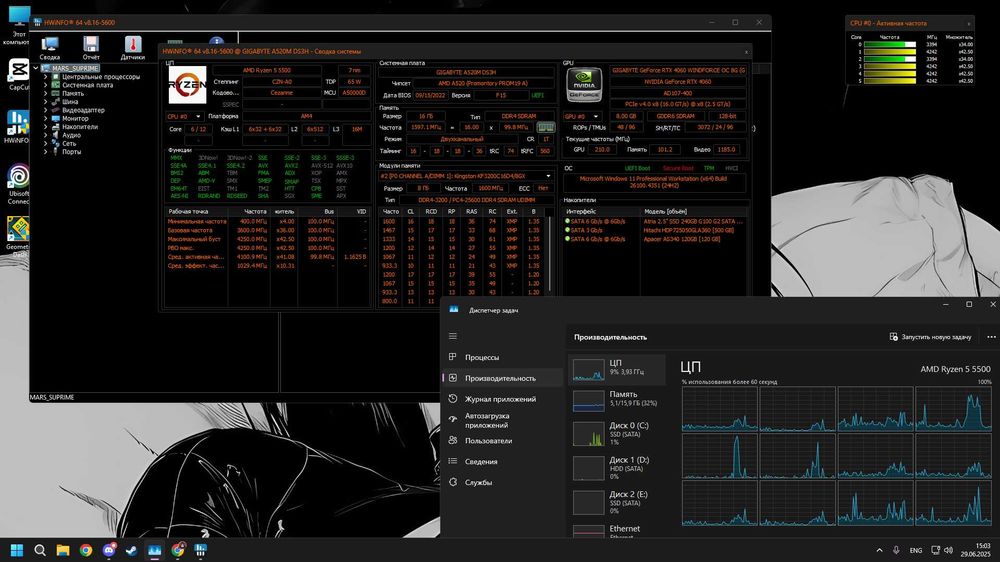Select Сеть in the HWiNFO tree
This screenshot has width=1000, height=562.
pos(69,144)
